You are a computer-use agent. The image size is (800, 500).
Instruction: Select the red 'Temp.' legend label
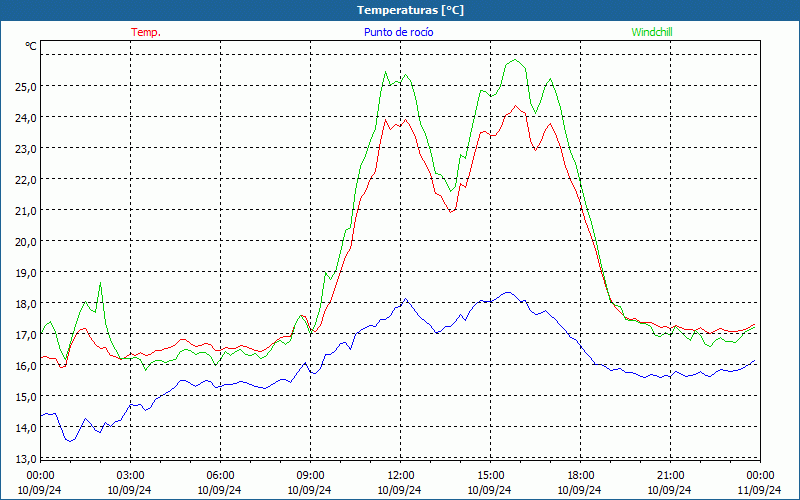pos(146,32)
